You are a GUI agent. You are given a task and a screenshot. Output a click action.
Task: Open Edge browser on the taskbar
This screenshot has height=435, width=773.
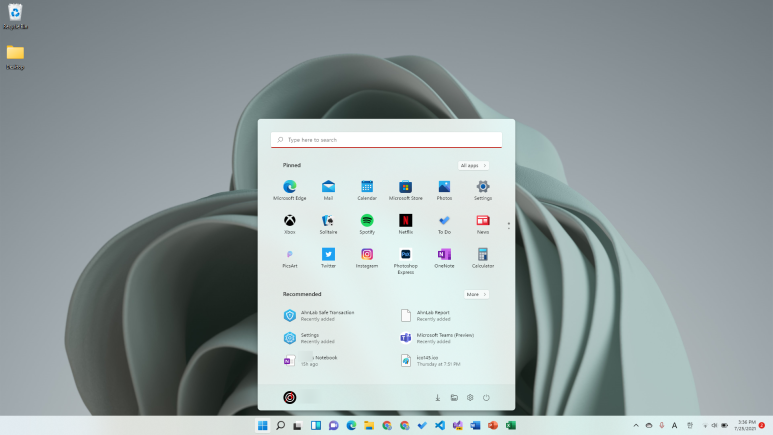click(351, 425)
